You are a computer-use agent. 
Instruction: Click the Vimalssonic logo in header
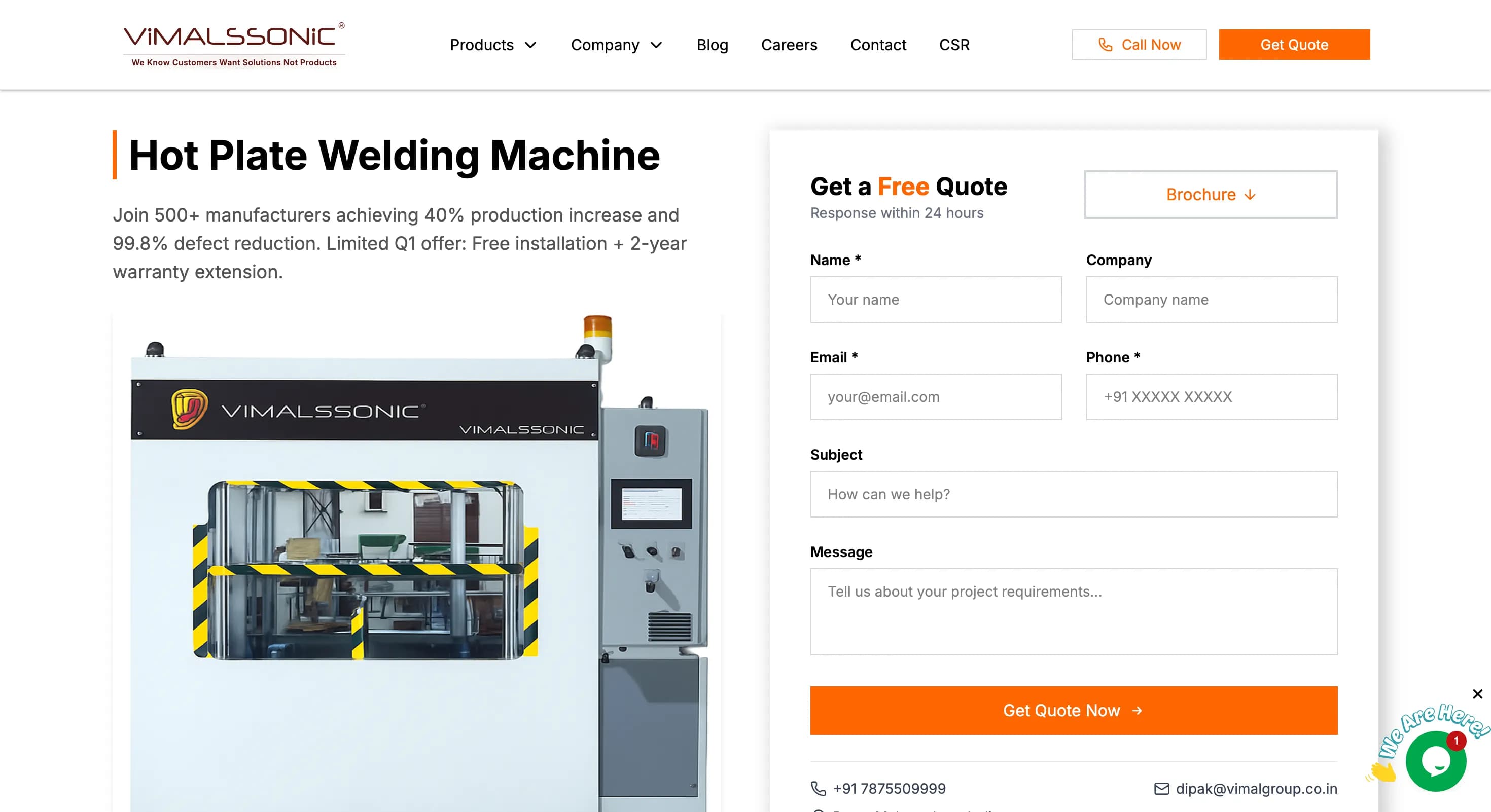234,44
